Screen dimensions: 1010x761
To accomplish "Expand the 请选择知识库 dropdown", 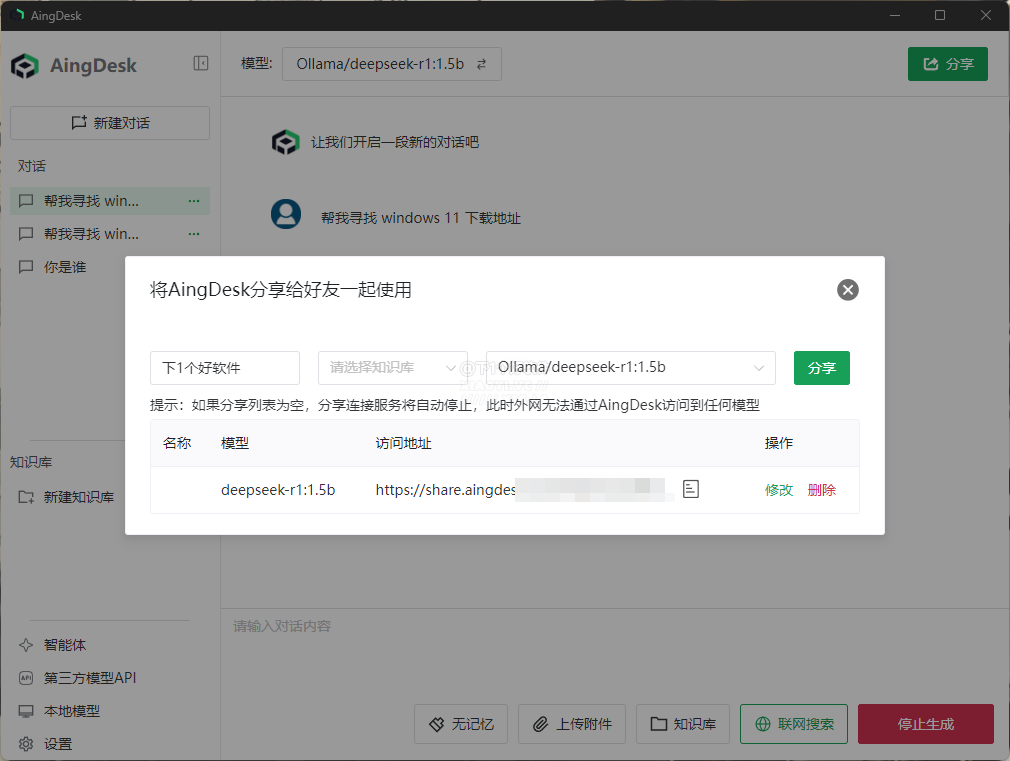I will coord(392,368).
